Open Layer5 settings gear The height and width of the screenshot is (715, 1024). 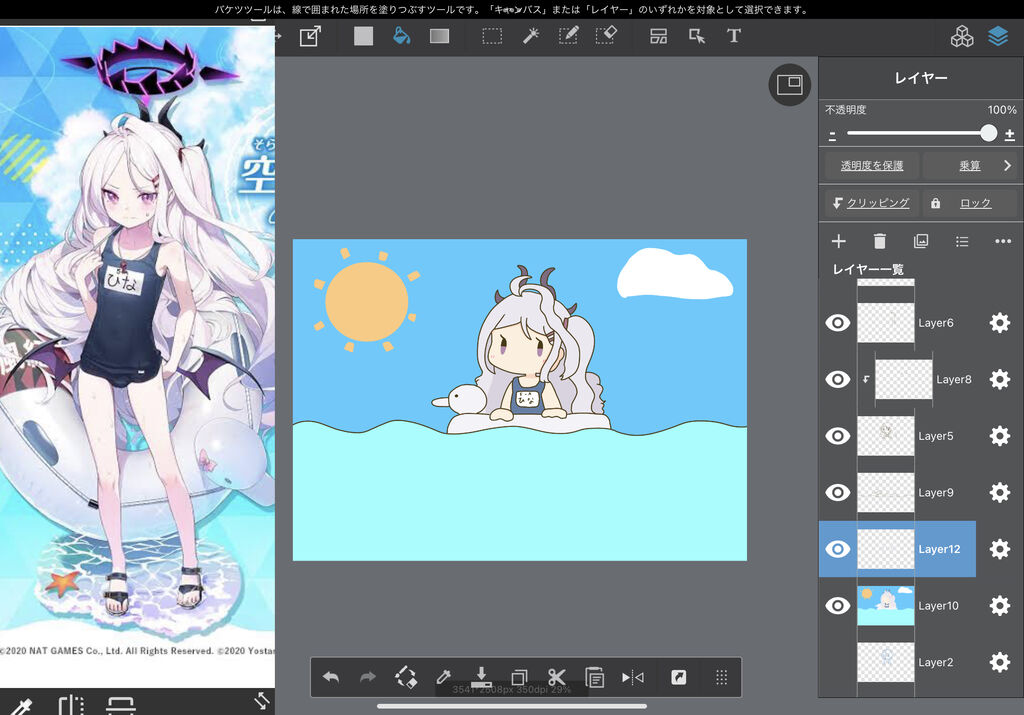[1000, 436]
